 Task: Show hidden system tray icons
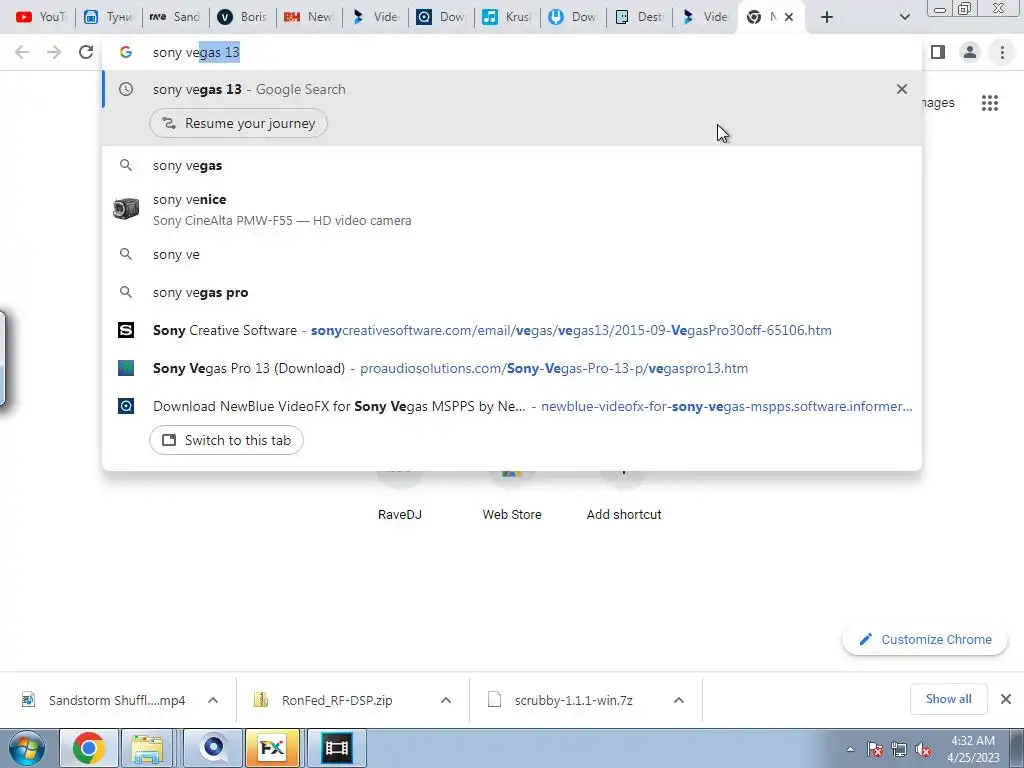click(x=850, y=749)
